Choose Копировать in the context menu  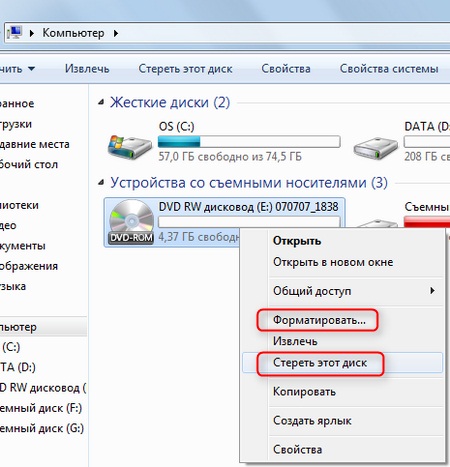304,392
